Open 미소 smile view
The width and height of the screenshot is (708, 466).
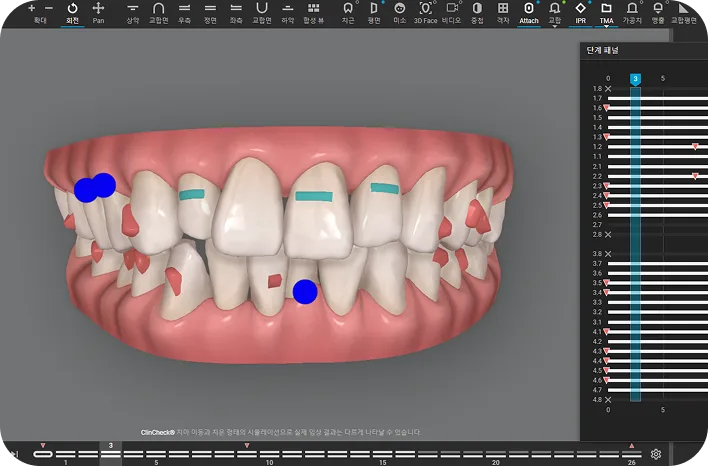[399, 13]
